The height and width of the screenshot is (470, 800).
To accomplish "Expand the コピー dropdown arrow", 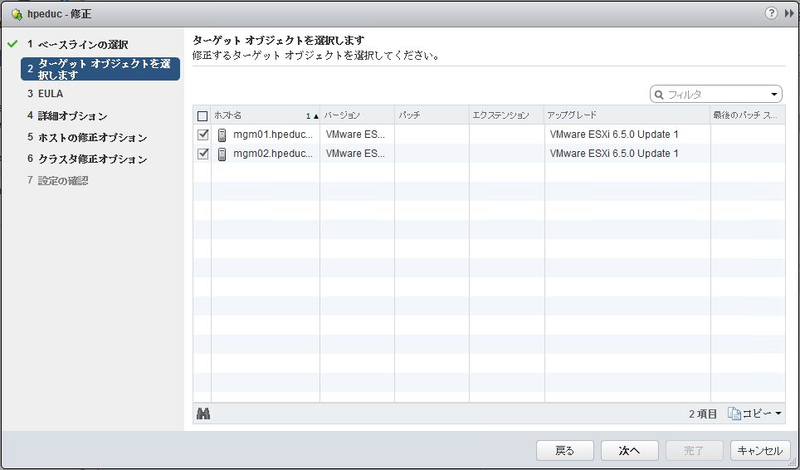I will [x=778, y=414].
